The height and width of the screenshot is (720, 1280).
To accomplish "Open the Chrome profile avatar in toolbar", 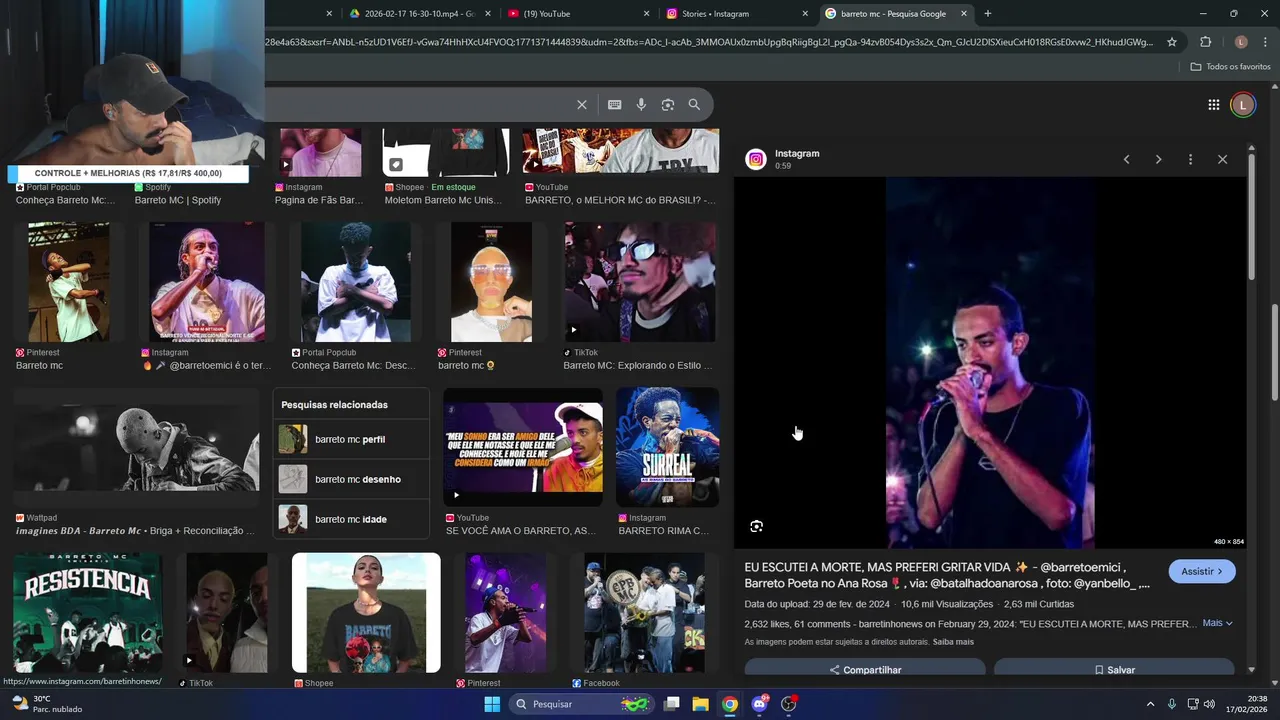I will tap(1241, 42).
